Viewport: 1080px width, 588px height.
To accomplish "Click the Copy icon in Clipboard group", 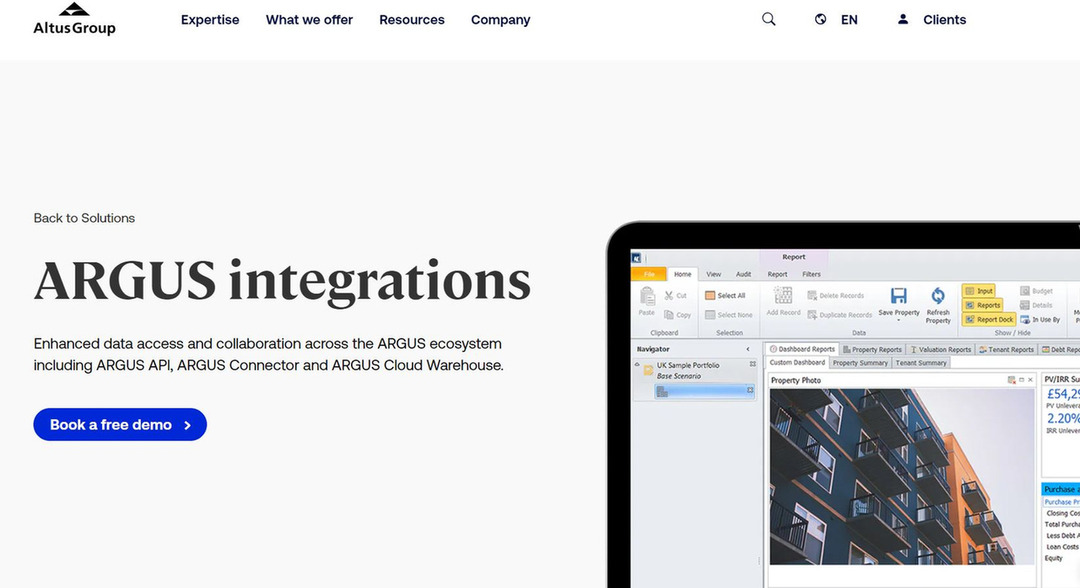I will [669, 315].
